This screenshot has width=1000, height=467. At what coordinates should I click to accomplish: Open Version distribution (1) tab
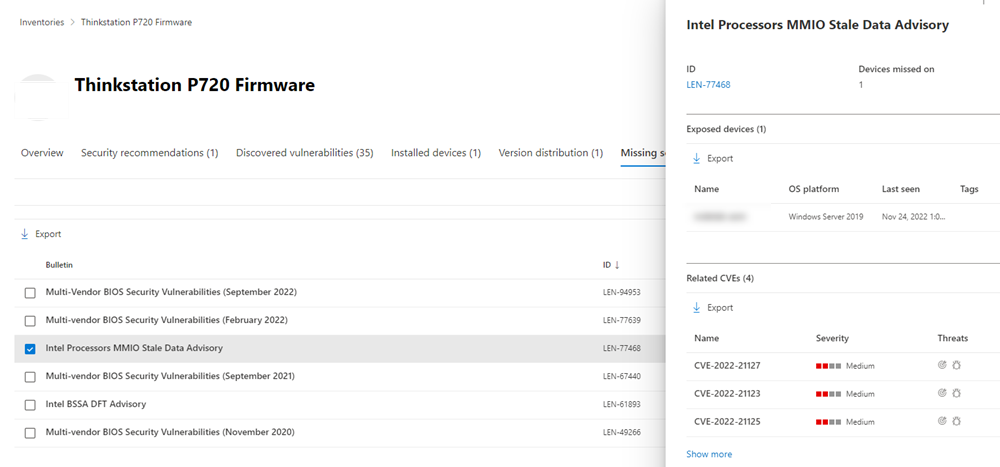coord(551,153)
